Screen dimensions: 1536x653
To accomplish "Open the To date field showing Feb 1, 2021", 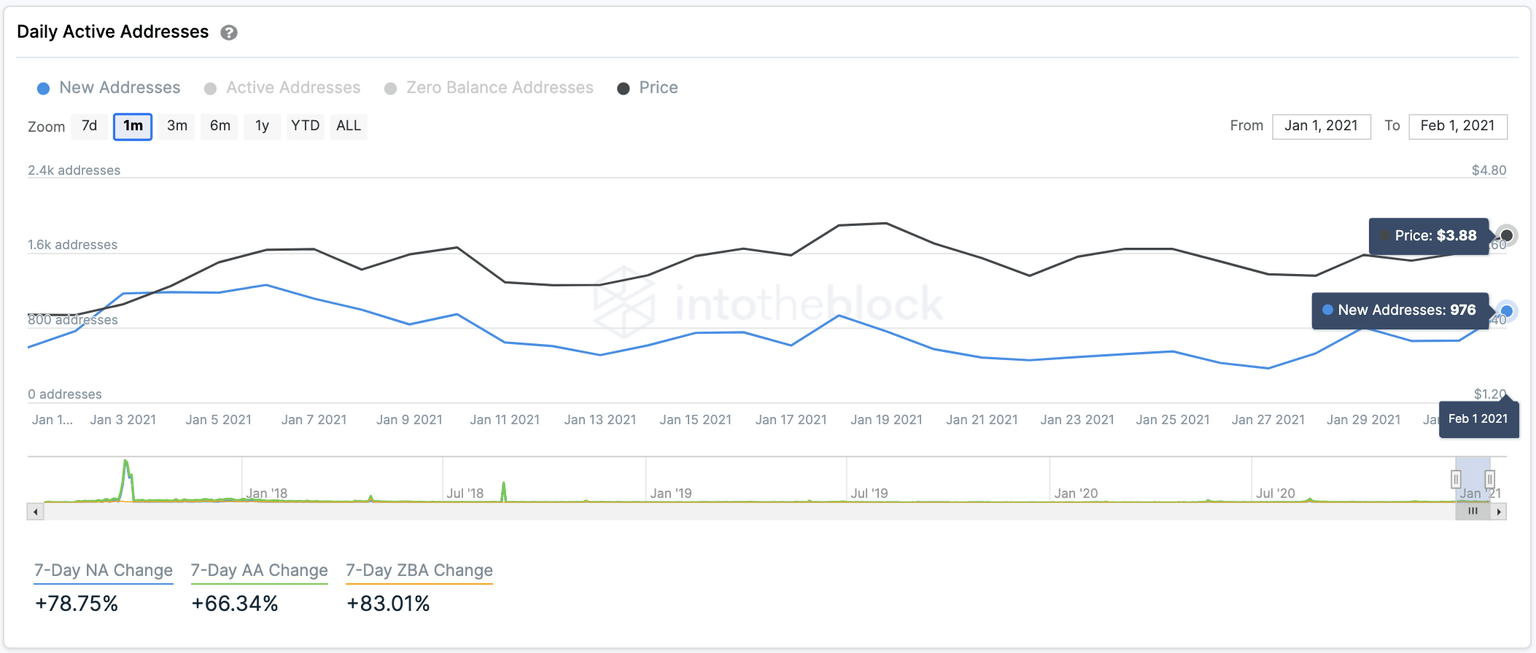I will [x=1457, y=126].
